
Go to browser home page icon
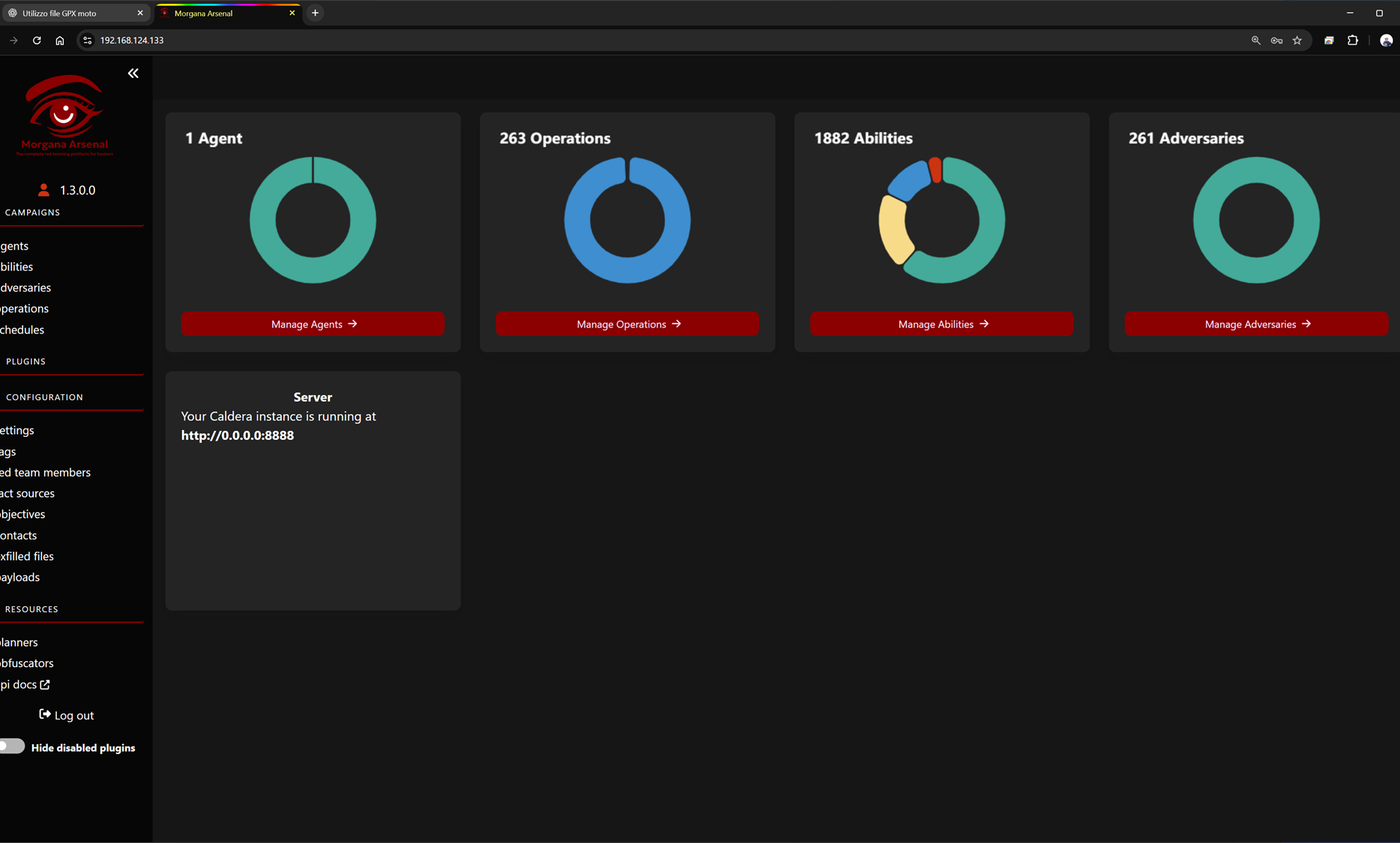click(x=60, y=40)
